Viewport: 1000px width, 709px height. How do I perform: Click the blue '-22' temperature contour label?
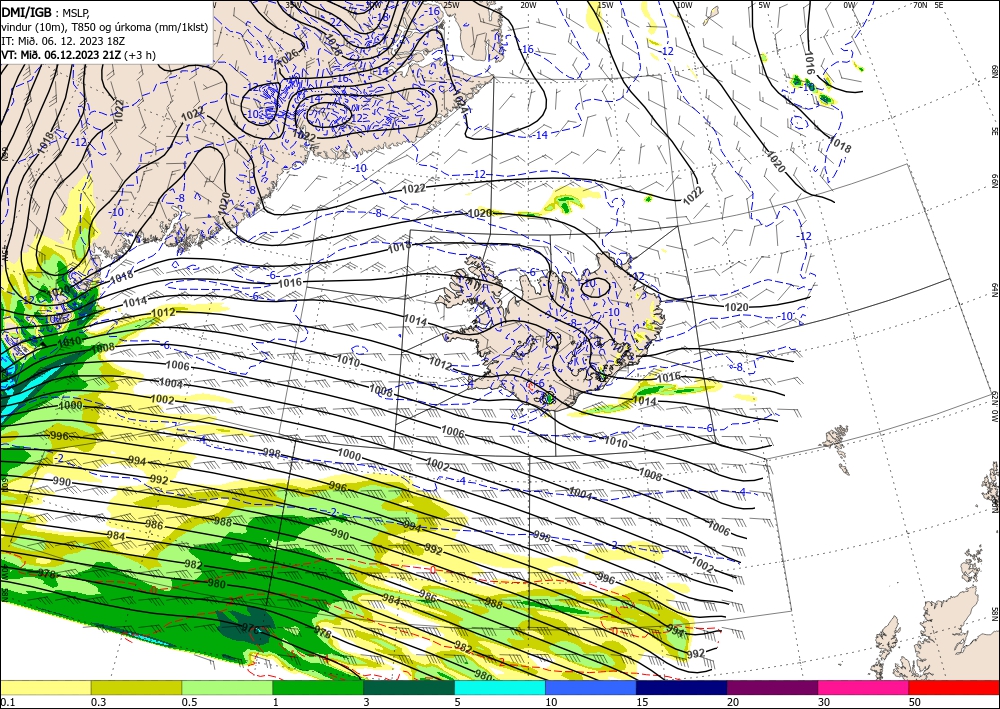click(x=335, y=21)
